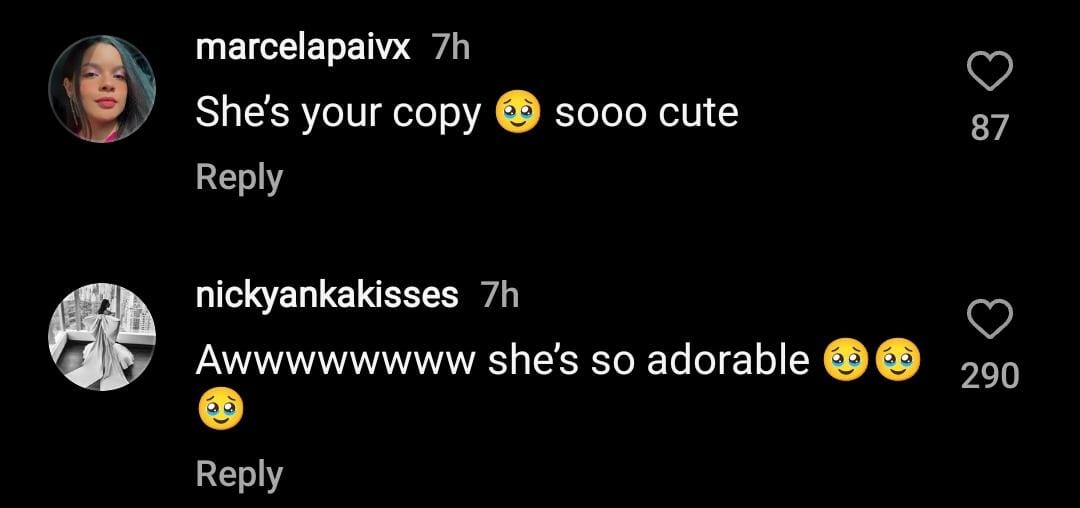
Task: Reply to nickyankakisses's comment
Action: coord(239,473)
